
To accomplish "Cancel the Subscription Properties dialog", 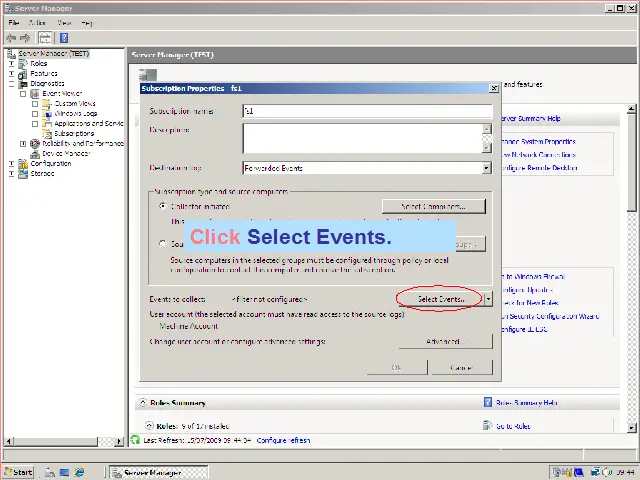I will click(462, 367).
